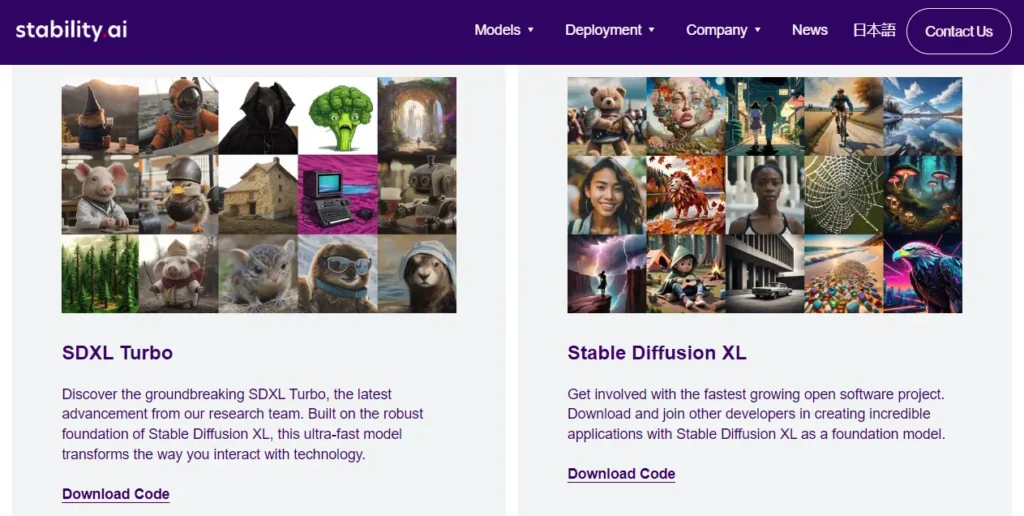Viewport: 1024px width, 516px height.
Task: Open the News menu item
Action: click(810, 30)
